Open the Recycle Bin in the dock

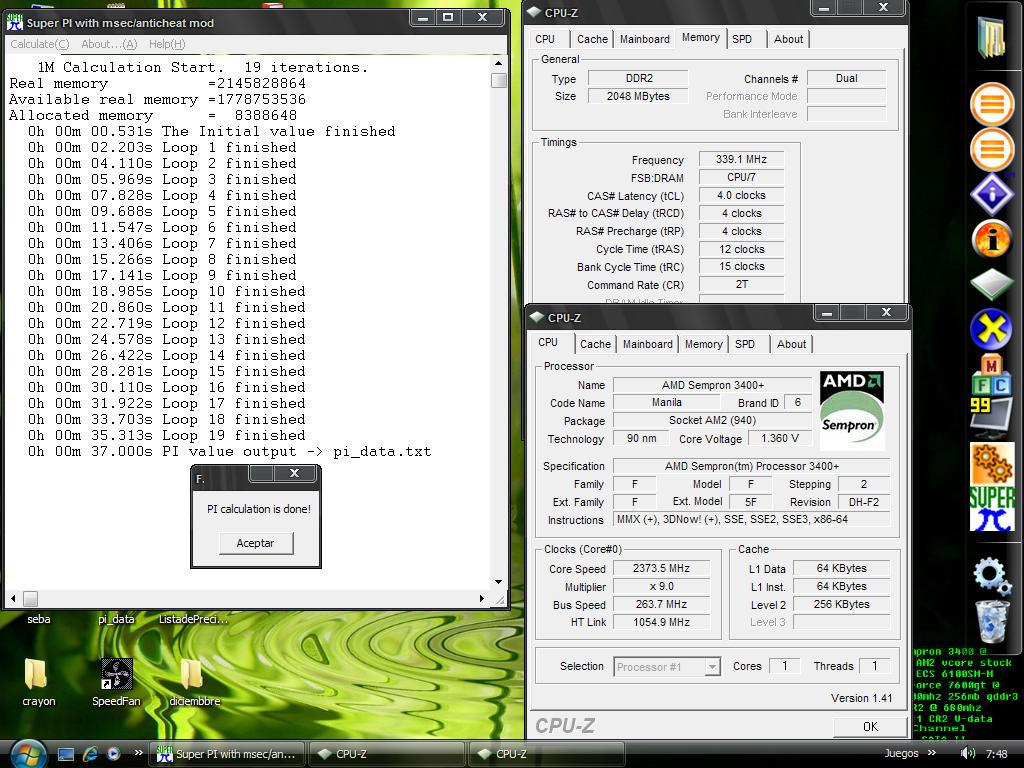coord(991,621)
